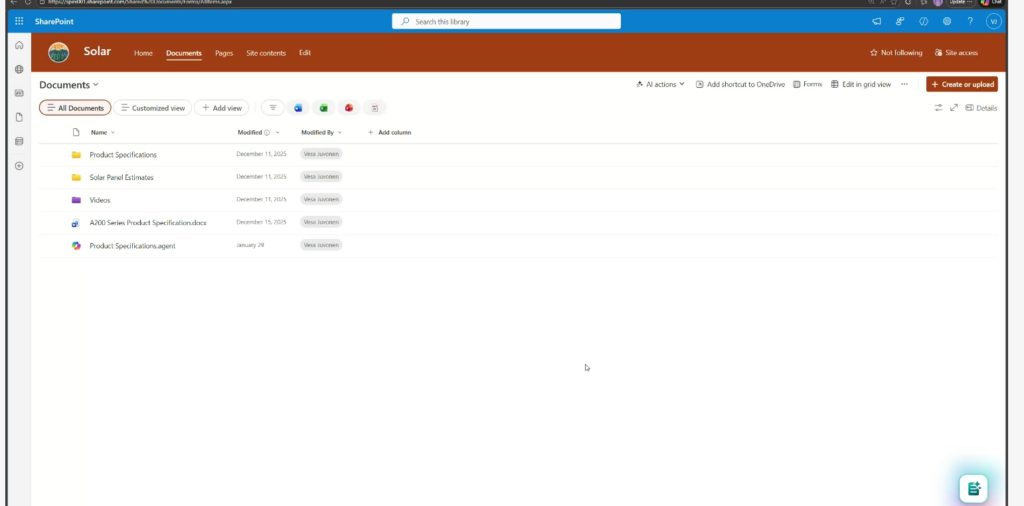Click the Settings gear in SharePoint header

(x=947, y=21)
